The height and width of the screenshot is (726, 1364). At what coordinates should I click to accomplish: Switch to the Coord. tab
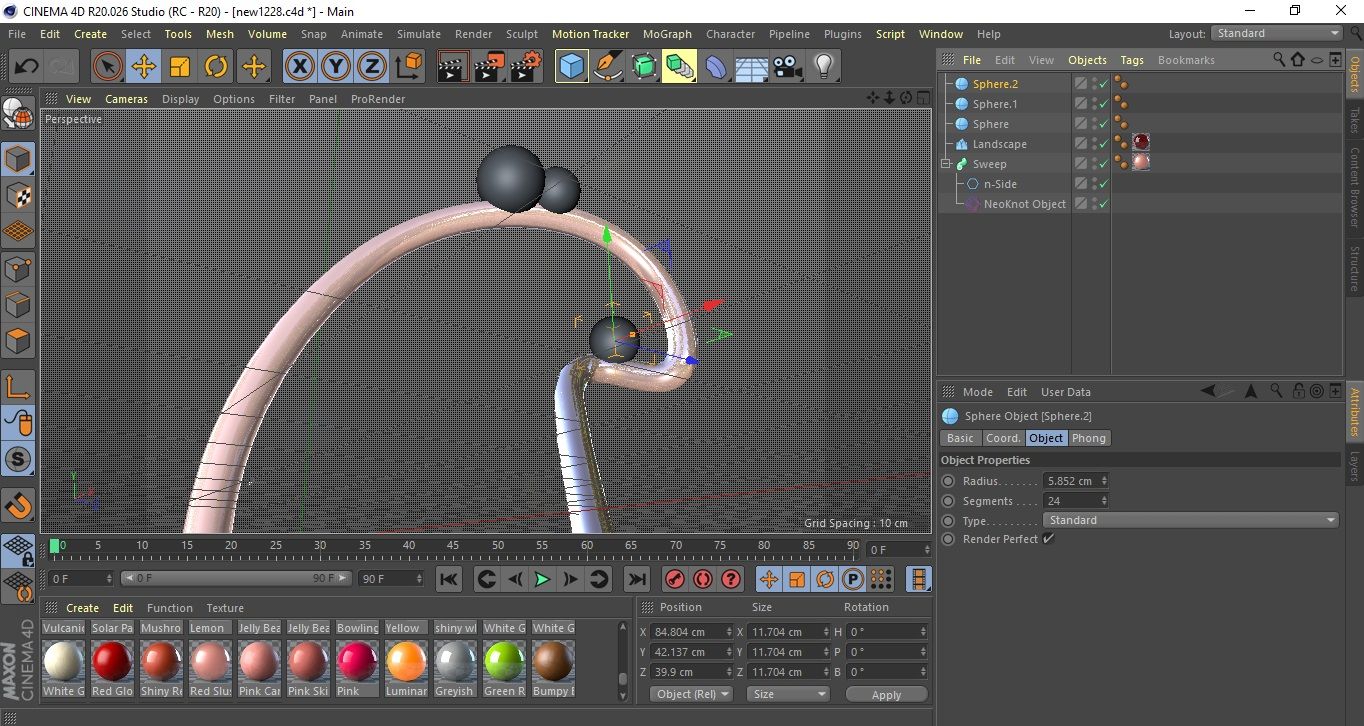[1002, 438]
